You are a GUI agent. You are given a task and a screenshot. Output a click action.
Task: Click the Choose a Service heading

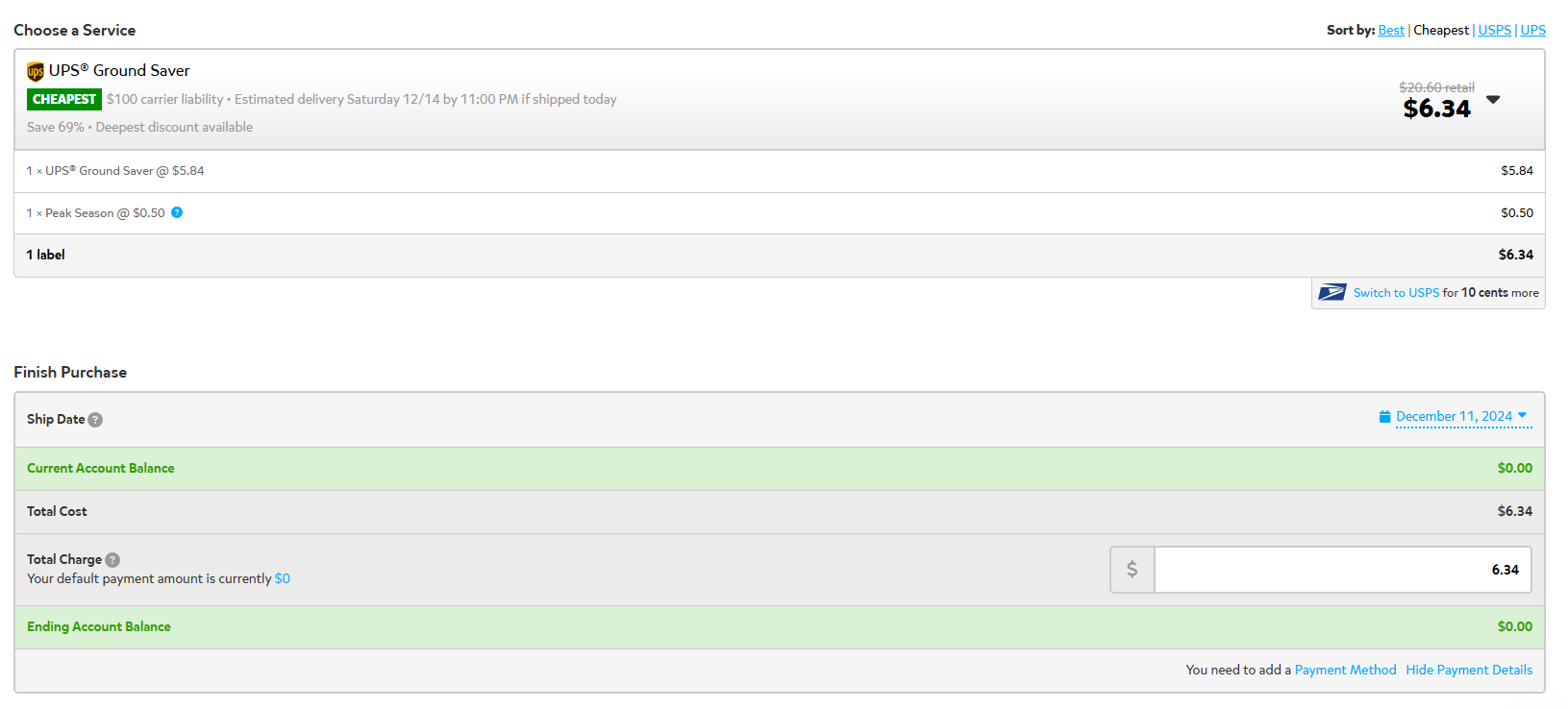click(x=75, y=30)
